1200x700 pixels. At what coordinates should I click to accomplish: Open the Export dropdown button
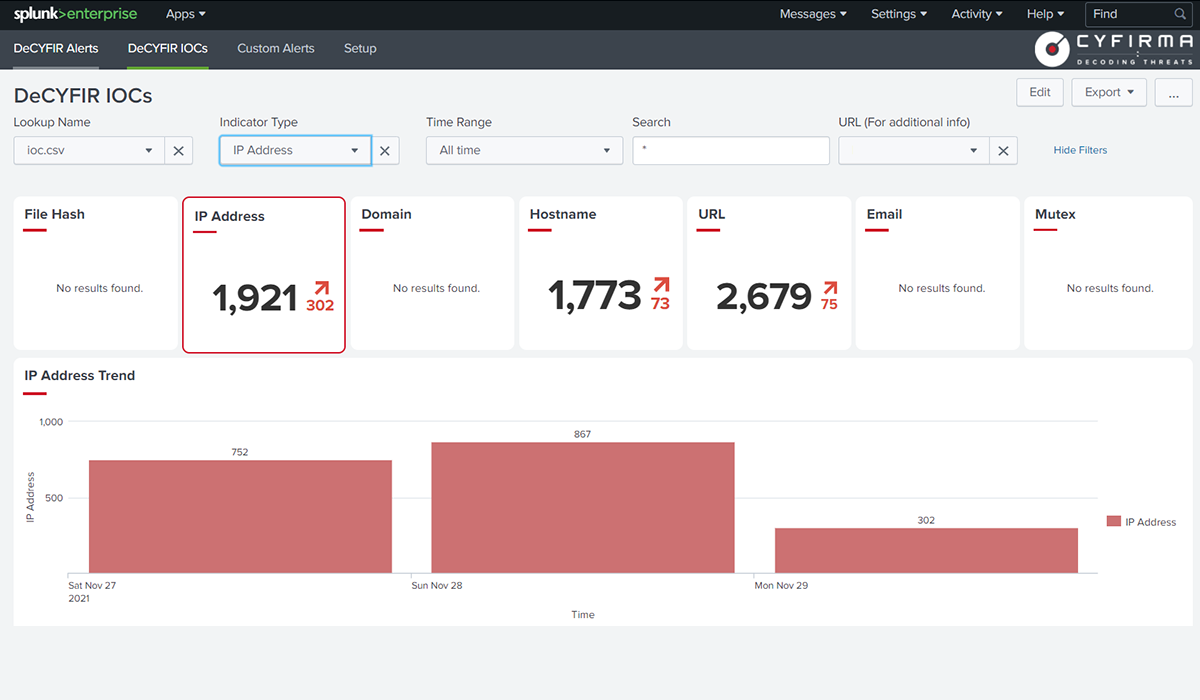click(1109, 92)
